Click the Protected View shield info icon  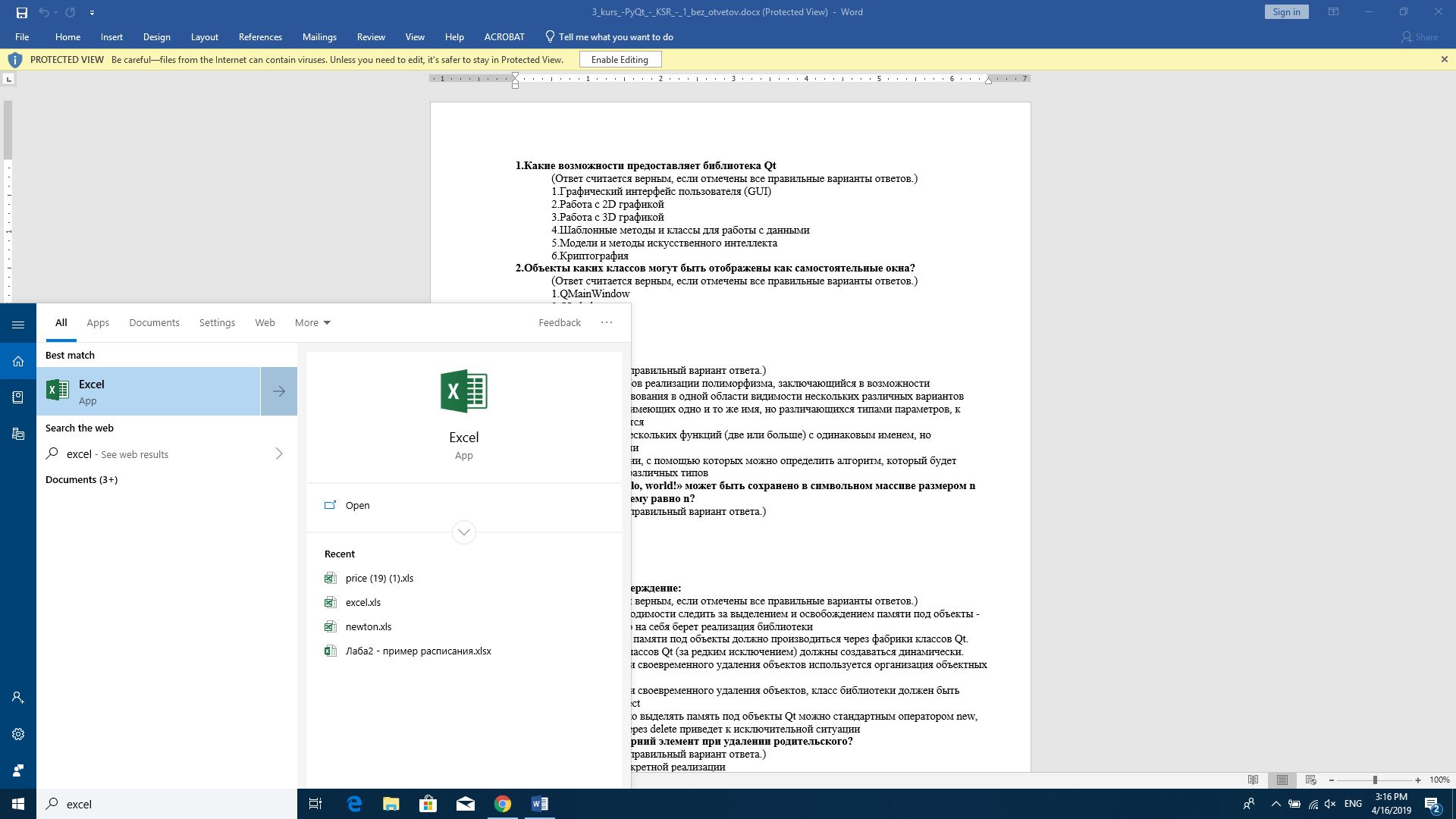point(14,59)
